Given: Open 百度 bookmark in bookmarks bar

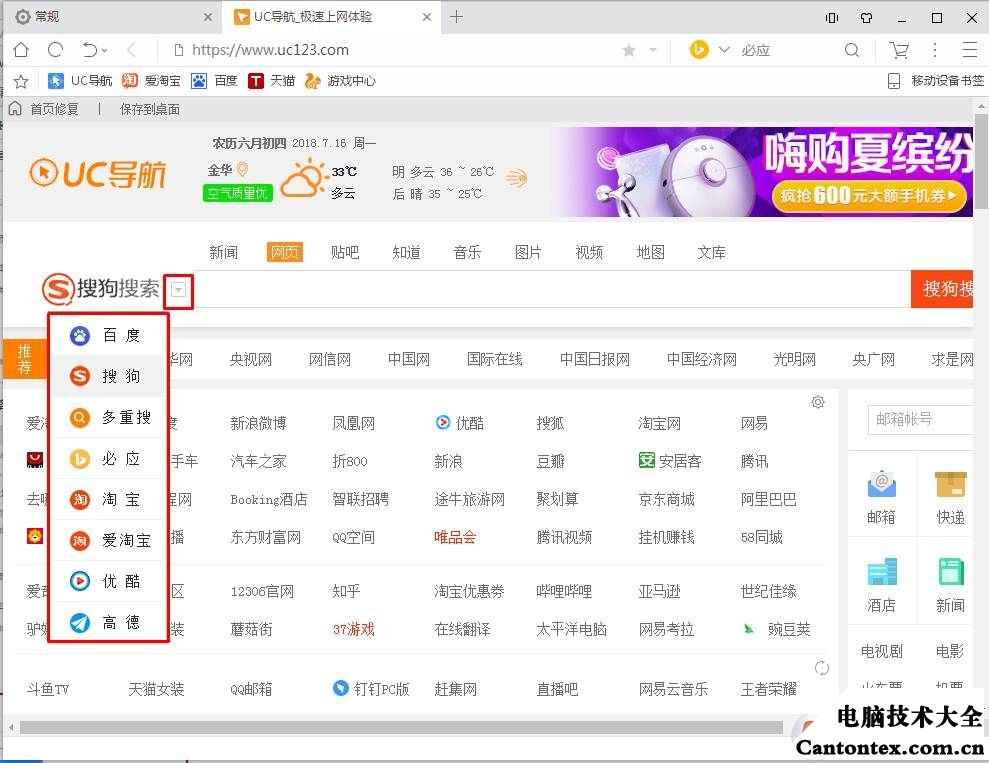Looking at the screenshot, I should click(x=214, y=81).
